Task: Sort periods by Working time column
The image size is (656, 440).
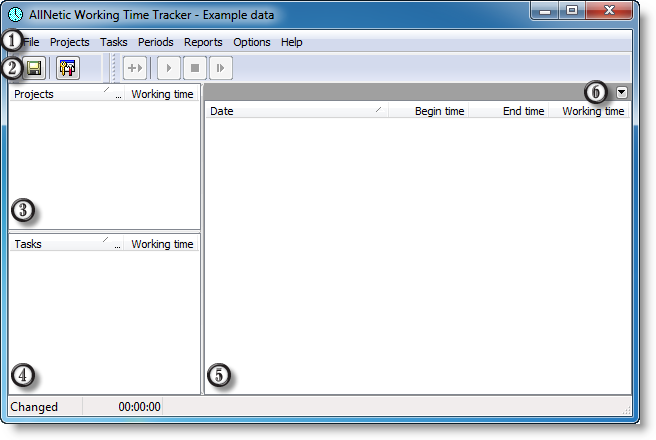Action: click(589, 111)
